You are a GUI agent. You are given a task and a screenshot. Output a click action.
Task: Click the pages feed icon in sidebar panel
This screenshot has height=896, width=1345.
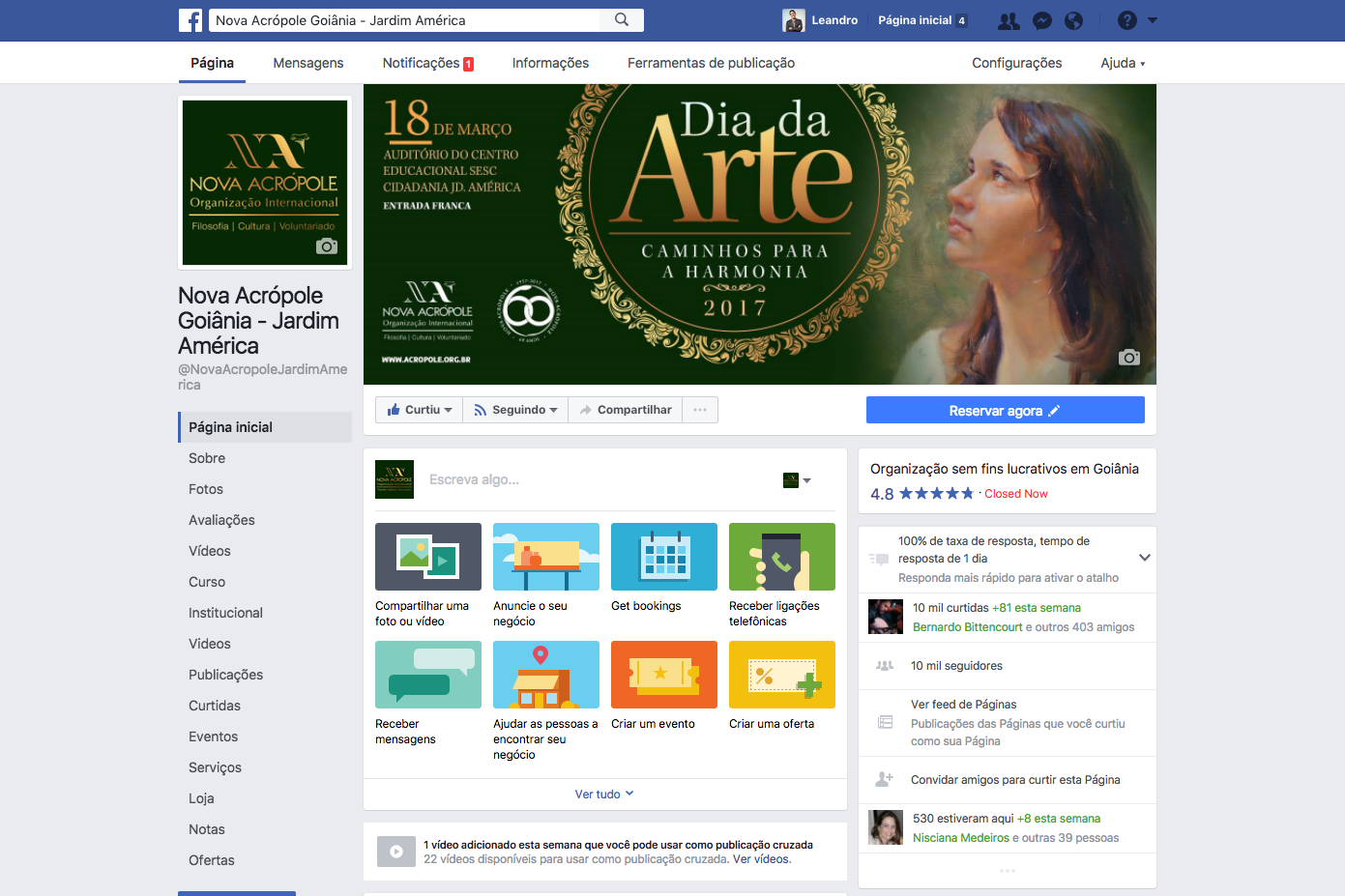[885, 722]
